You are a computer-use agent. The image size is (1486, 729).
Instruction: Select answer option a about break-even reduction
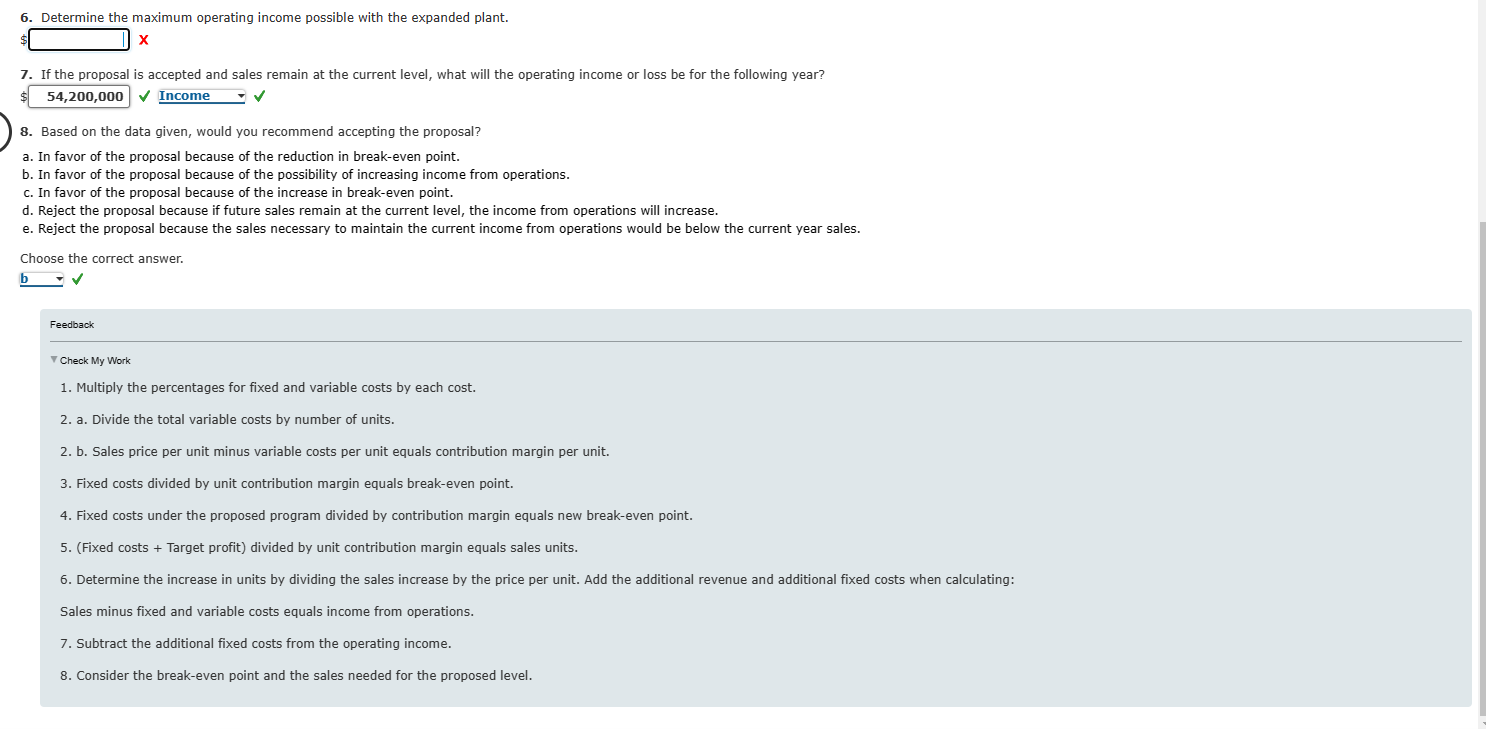[241, 156]
